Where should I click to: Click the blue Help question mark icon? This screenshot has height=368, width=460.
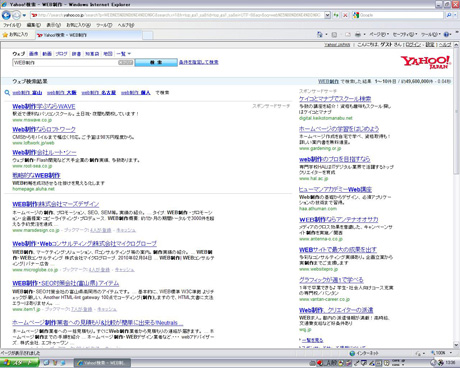coord(447,34)
